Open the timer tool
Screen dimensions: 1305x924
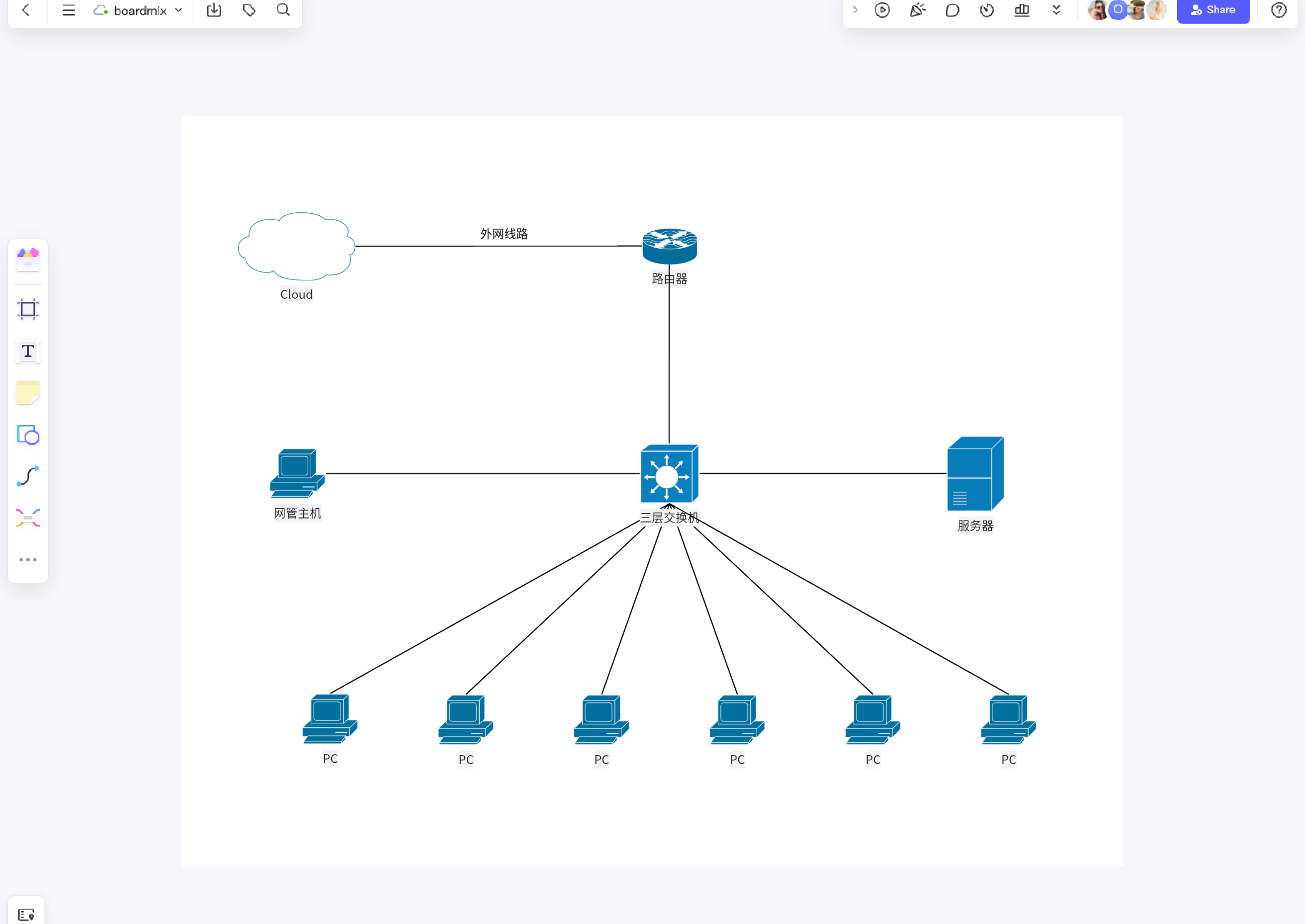click(x=986, y=10)
